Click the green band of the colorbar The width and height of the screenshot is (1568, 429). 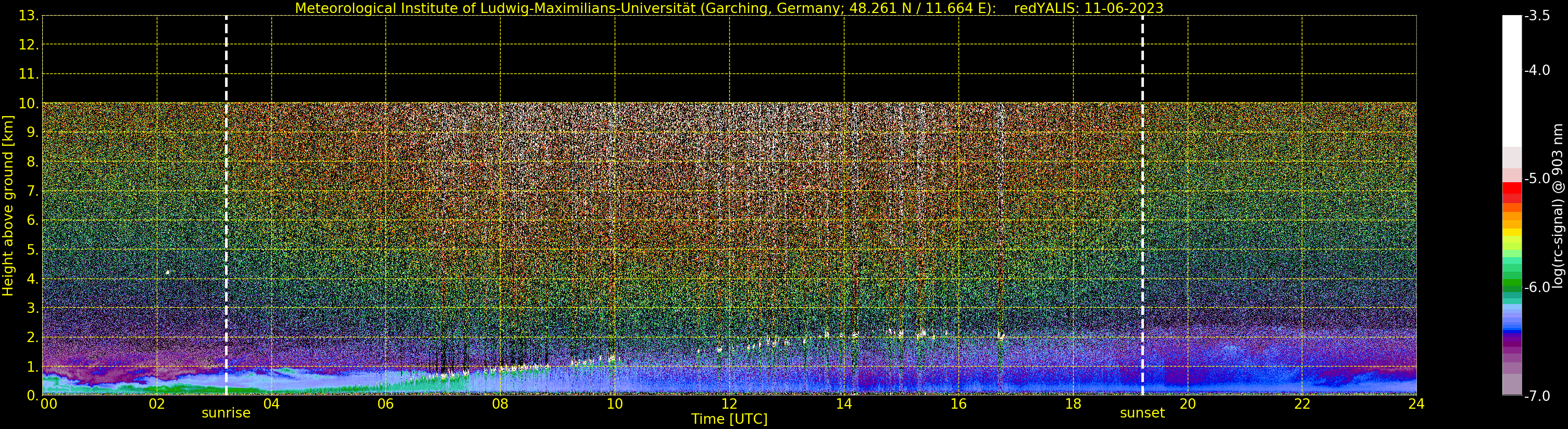[1512, 281]
